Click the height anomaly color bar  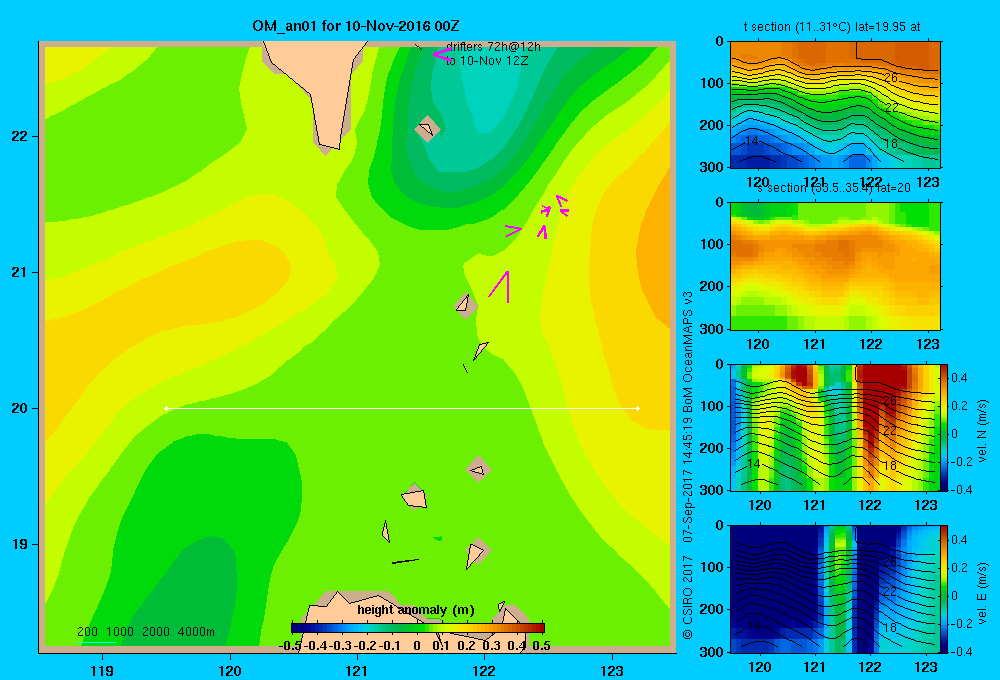[x=418, y=628]
